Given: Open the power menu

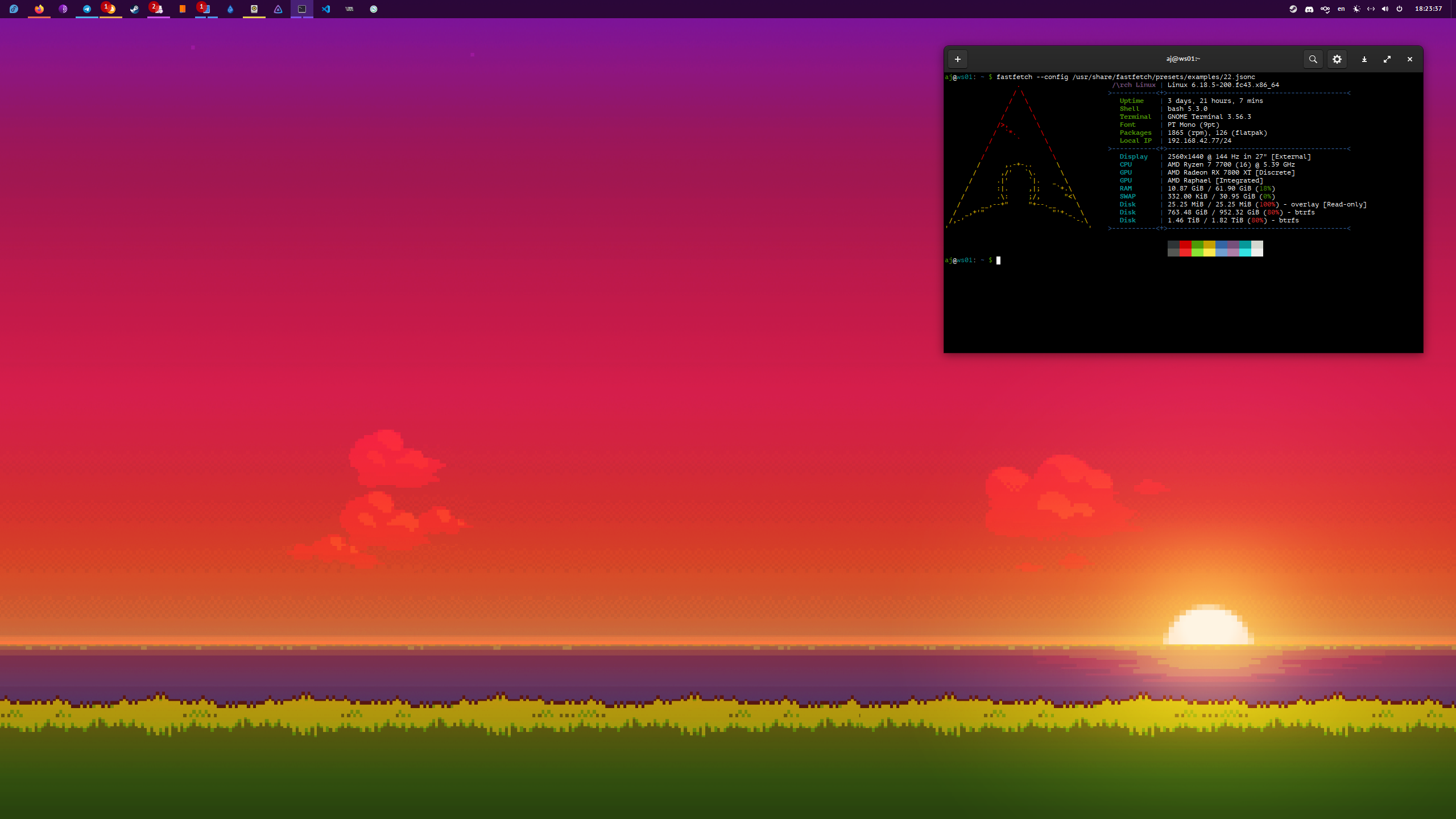Looking at the screenshot, I should 1400,9.
